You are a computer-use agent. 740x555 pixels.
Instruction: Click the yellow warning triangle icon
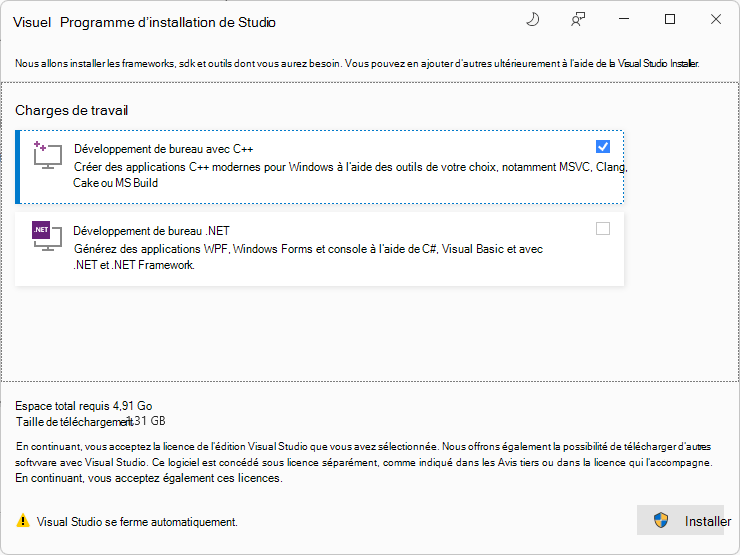[23, 521]
